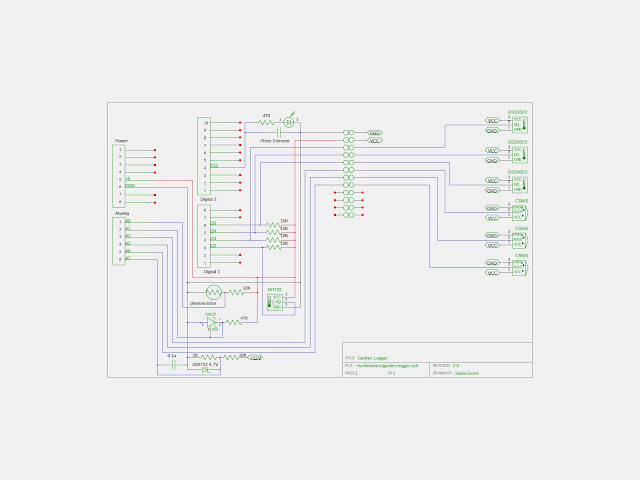Screen dimensions: 640x480
Task: Click the 470 resistor connected to the LED
Action: tap(266, 122)
